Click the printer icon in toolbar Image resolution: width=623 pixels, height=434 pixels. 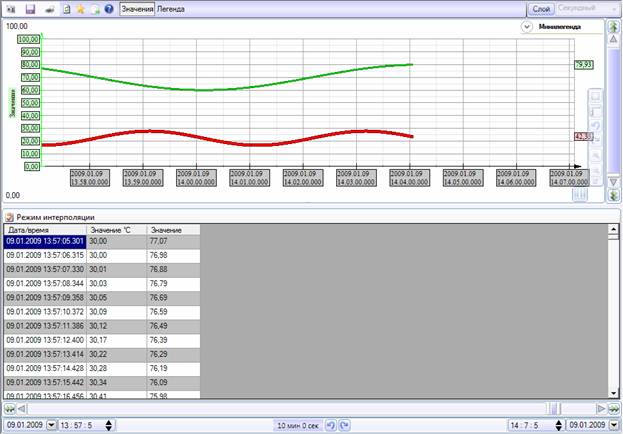(x=50, y=9)
